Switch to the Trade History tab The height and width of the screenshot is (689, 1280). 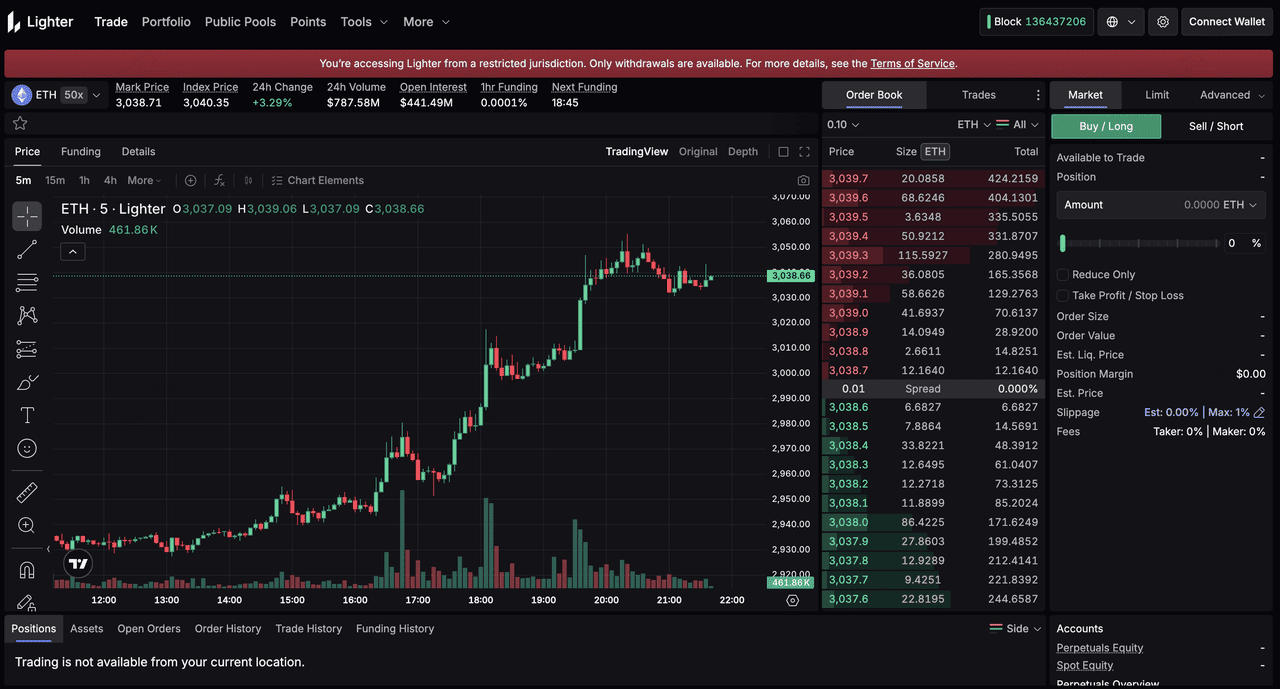pos(308,629)
